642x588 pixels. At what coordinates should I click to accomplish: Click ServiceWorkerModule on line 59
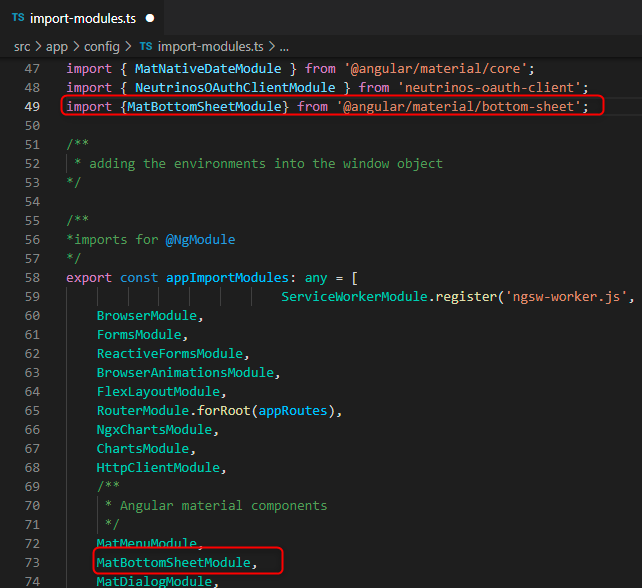pos(354,296)
